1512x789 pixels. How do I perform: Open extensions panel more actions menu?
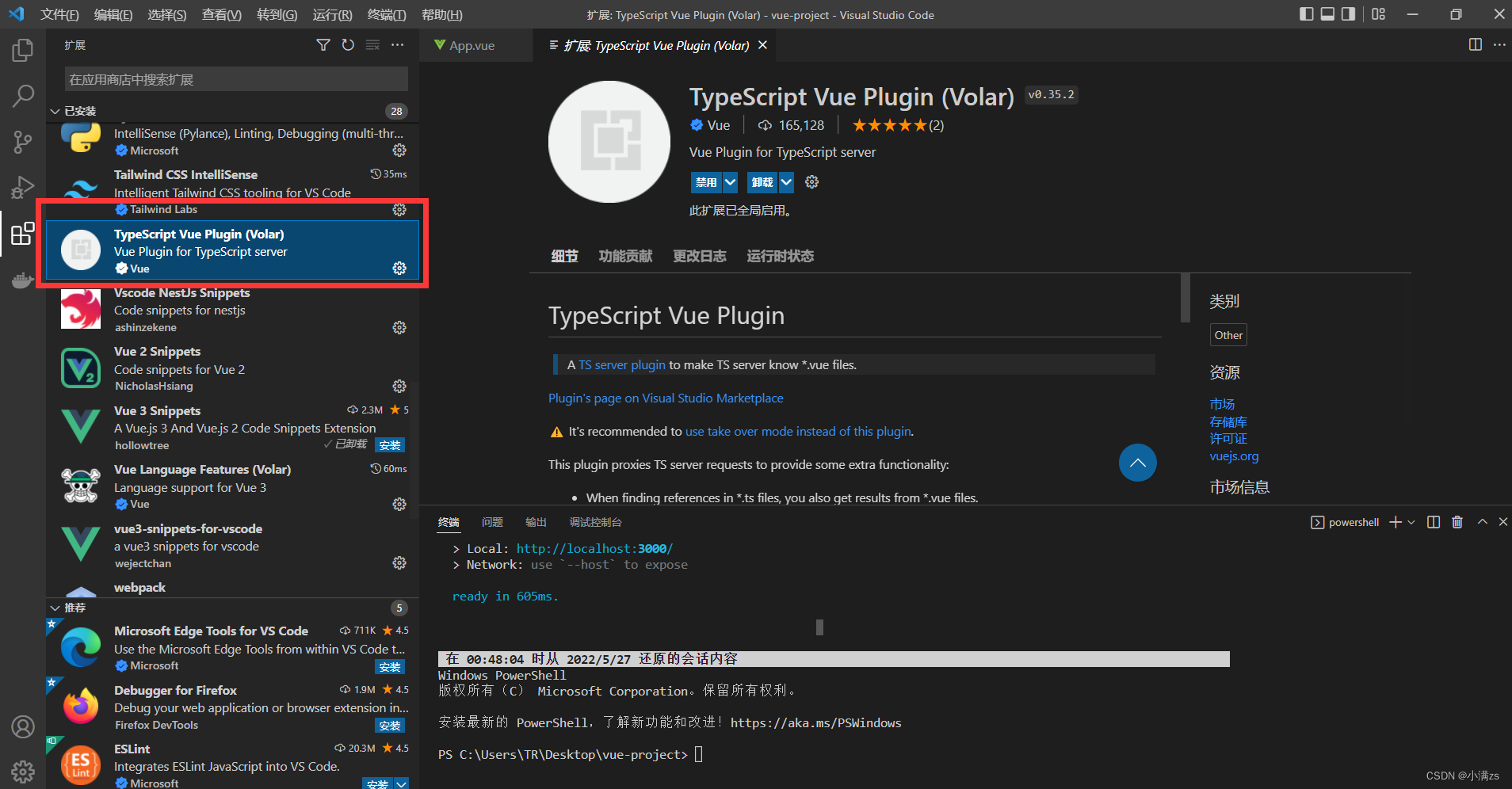[397, 45]
